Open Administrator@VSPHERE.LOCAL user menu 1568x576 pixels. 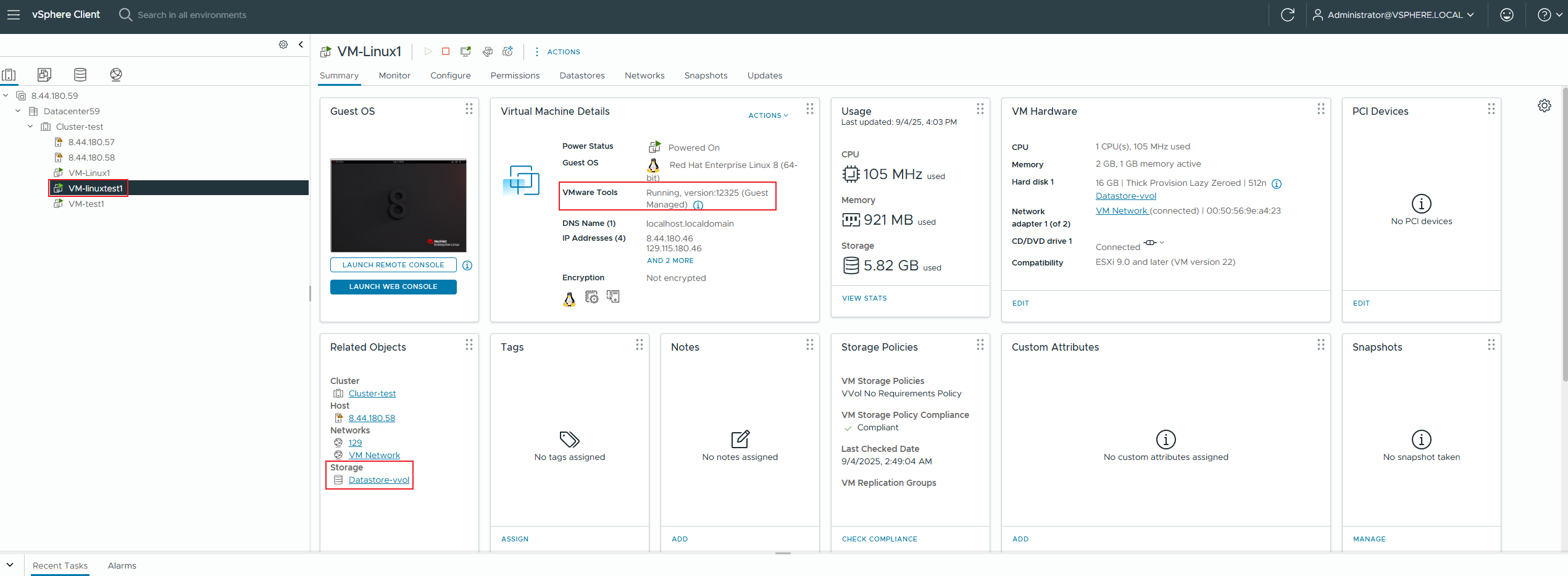point(1393,14)
